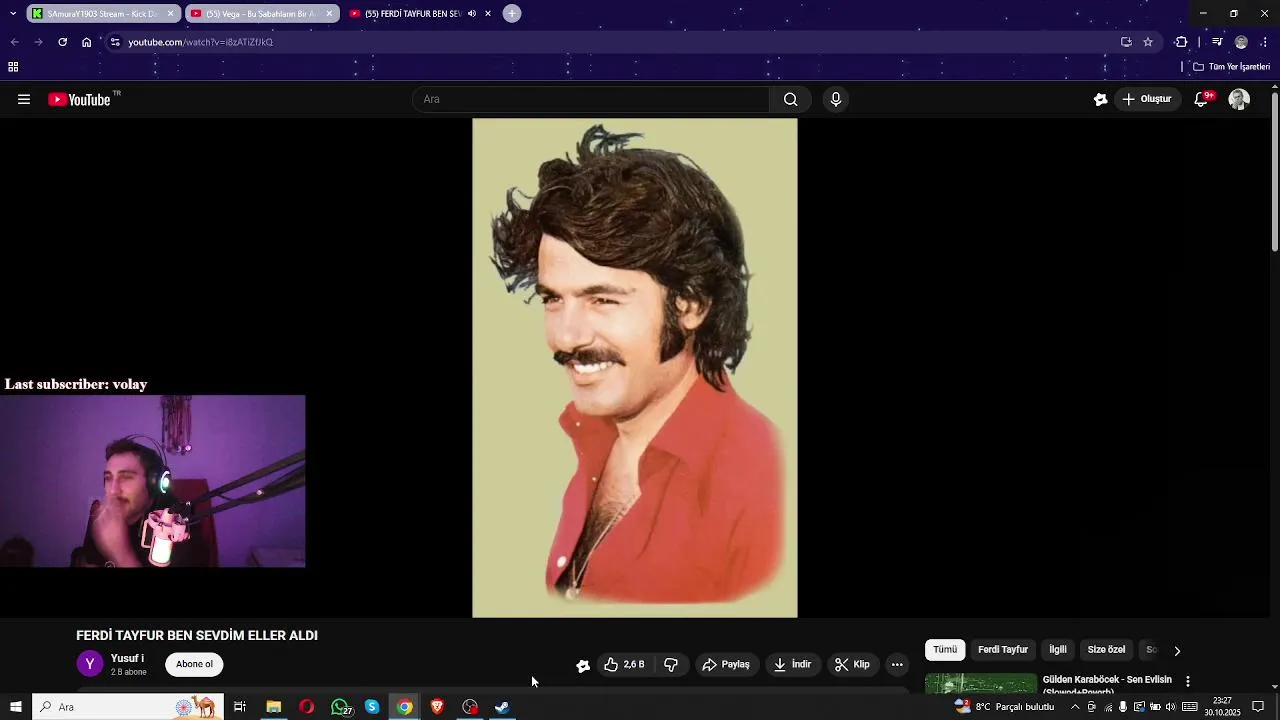Dislike the Ferdi Tayfur video
The height and width of the screenshot is (720, 1280).
[x=671, y=665]
